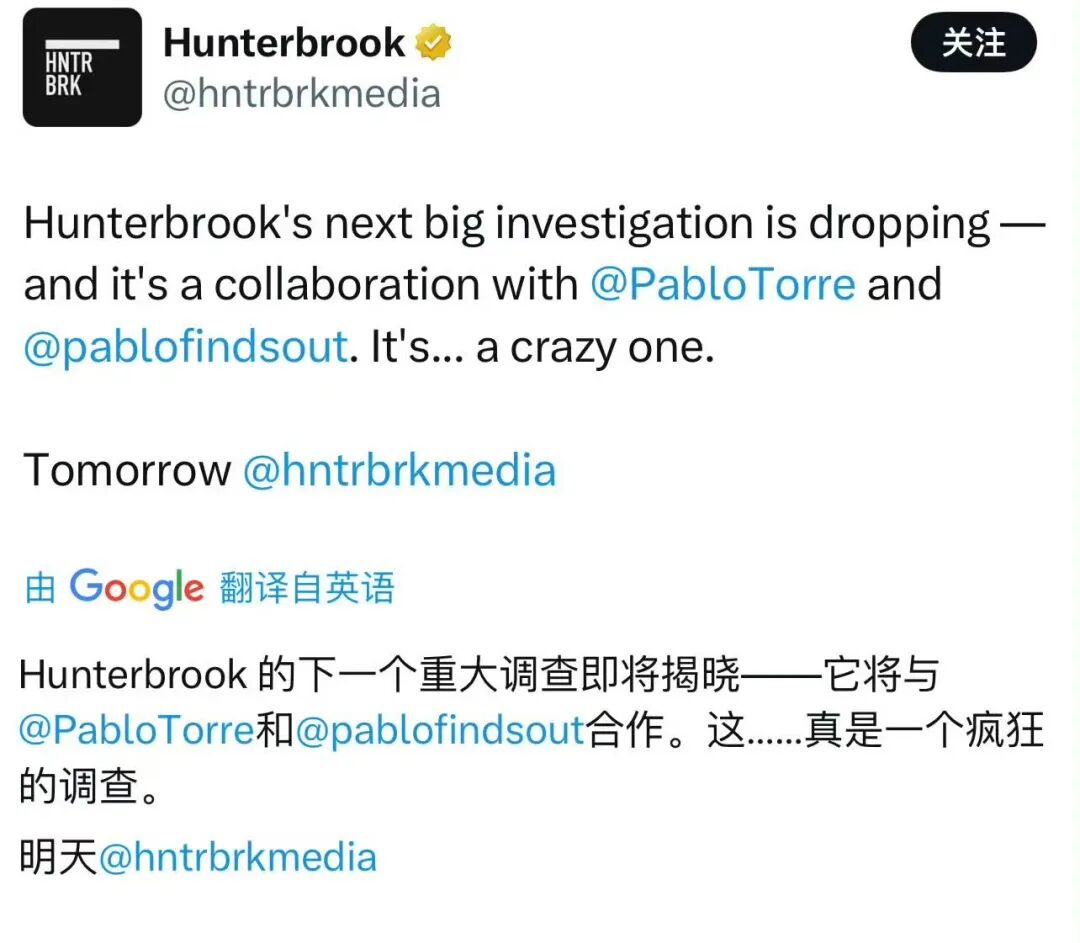Open @PabloTorre mention in the English tweet

[x=723, y=284]
